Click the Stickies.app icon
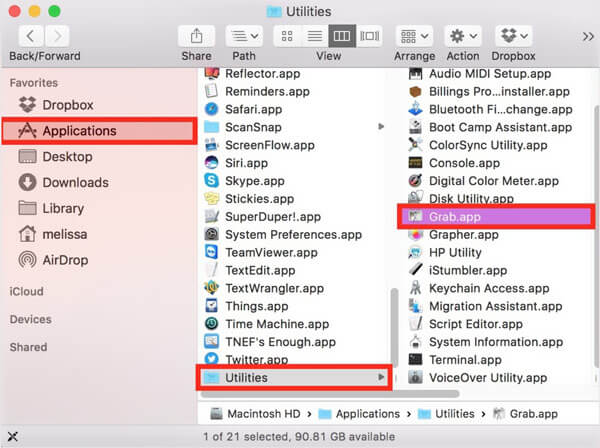 coord(212,199)
